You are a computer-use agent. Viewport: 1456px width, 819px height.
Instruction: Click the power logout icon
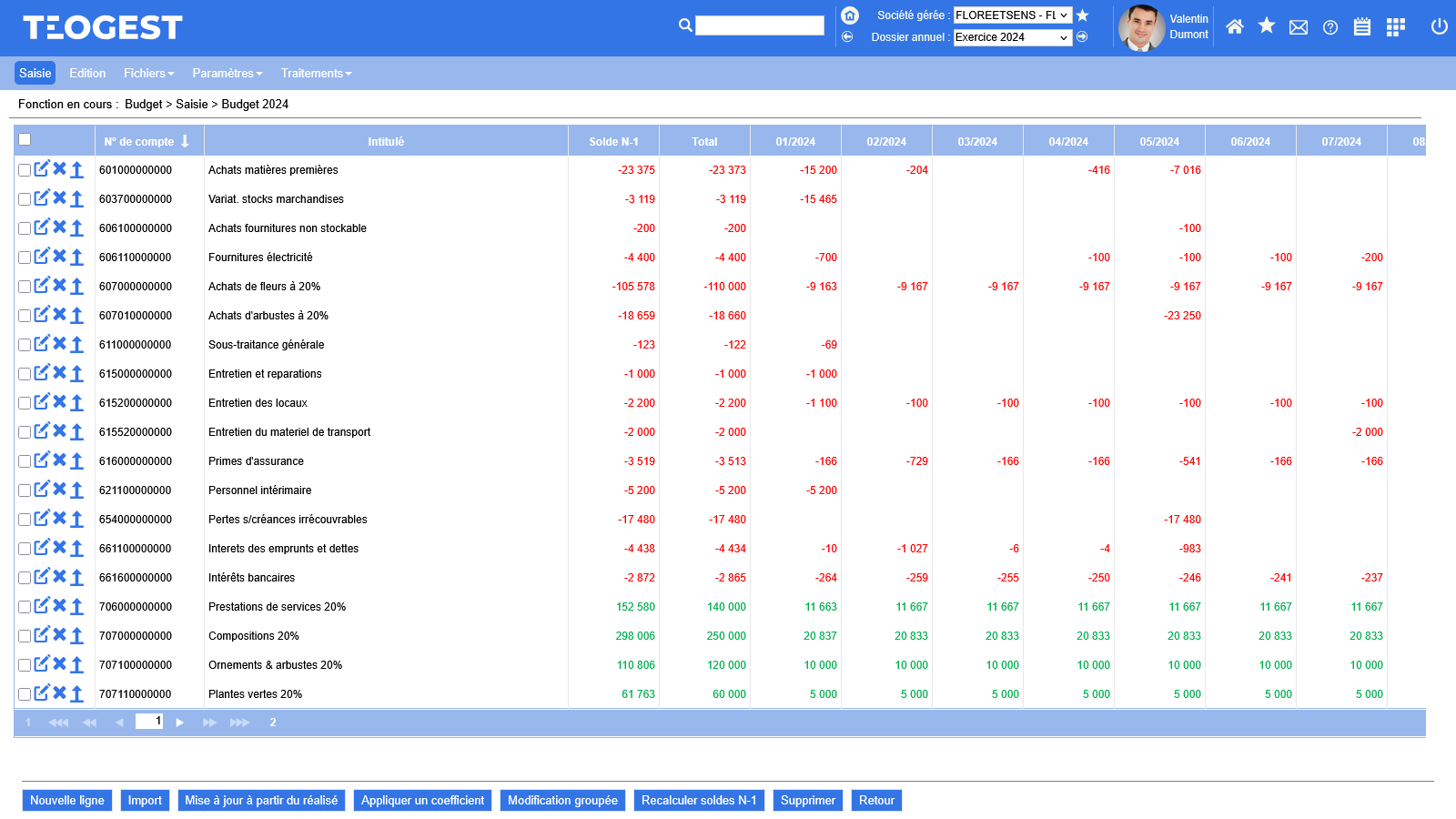click(x=1439, y=26)
